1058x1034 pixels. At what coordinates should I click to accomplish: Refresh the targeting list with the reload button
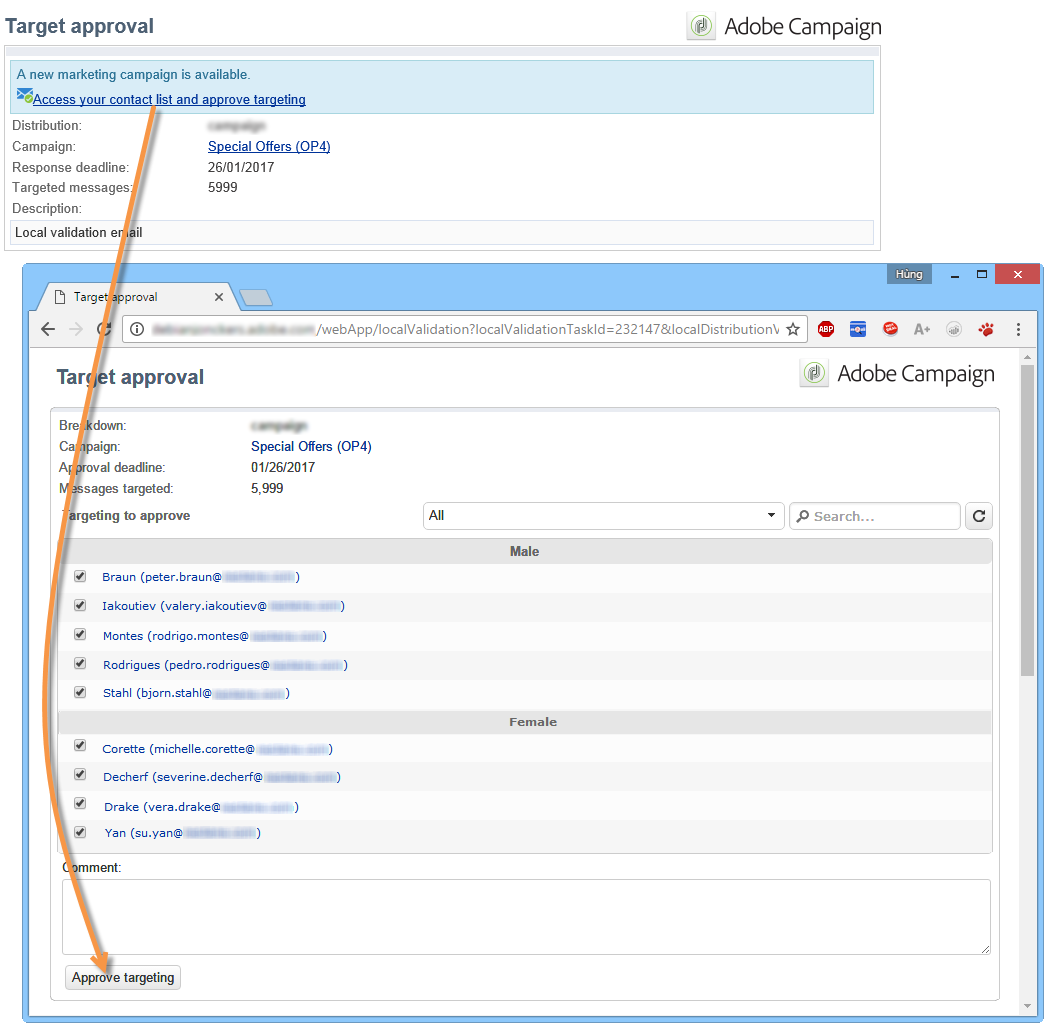click(978, 516)
